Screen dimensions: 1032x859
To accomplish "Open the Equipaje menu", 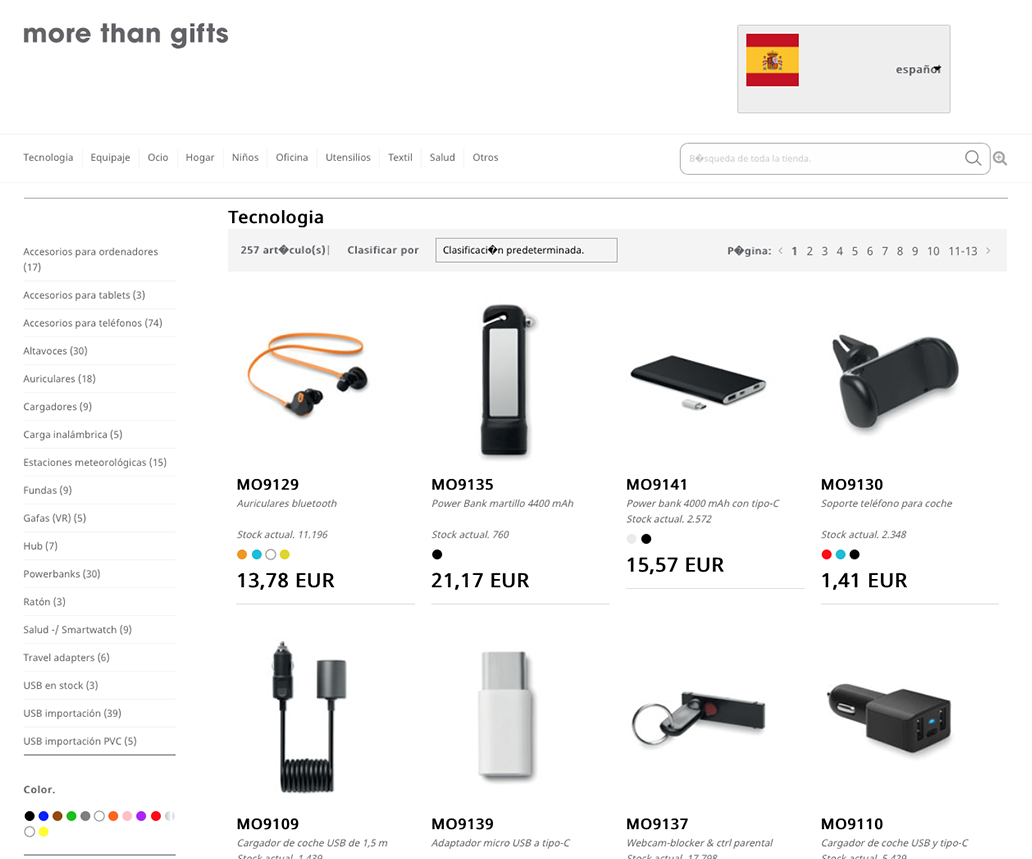I will 110,157.
